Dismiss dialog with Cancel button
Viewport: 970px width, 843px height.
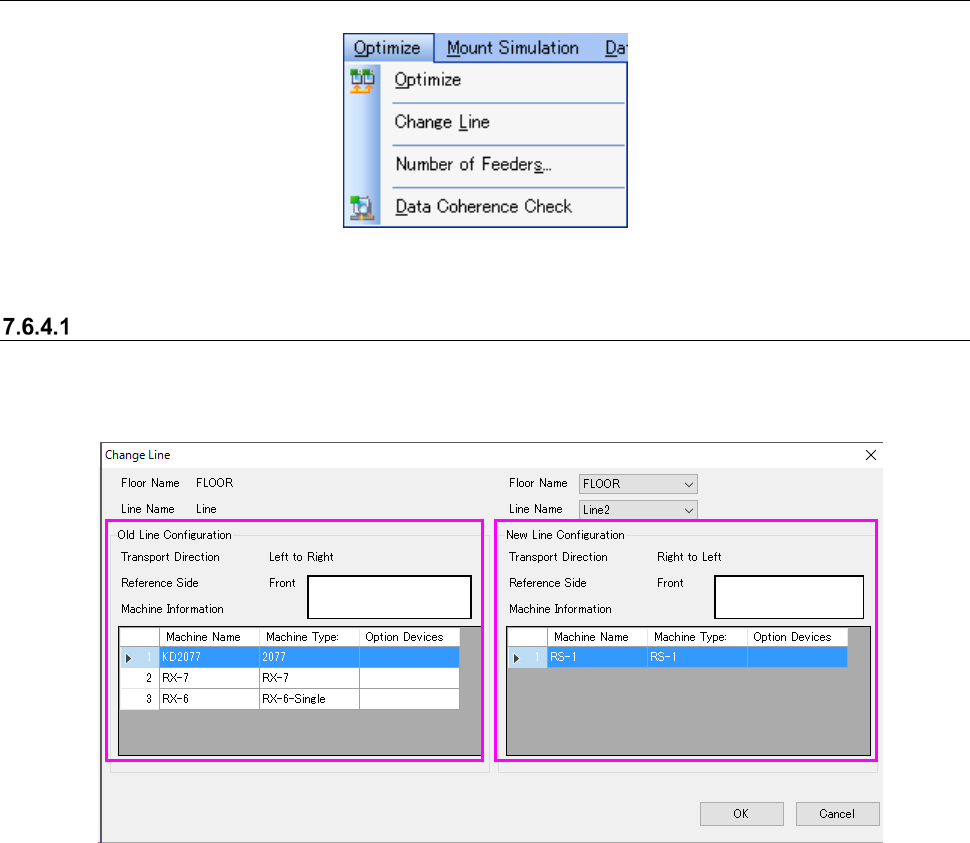tap(837, 814)
